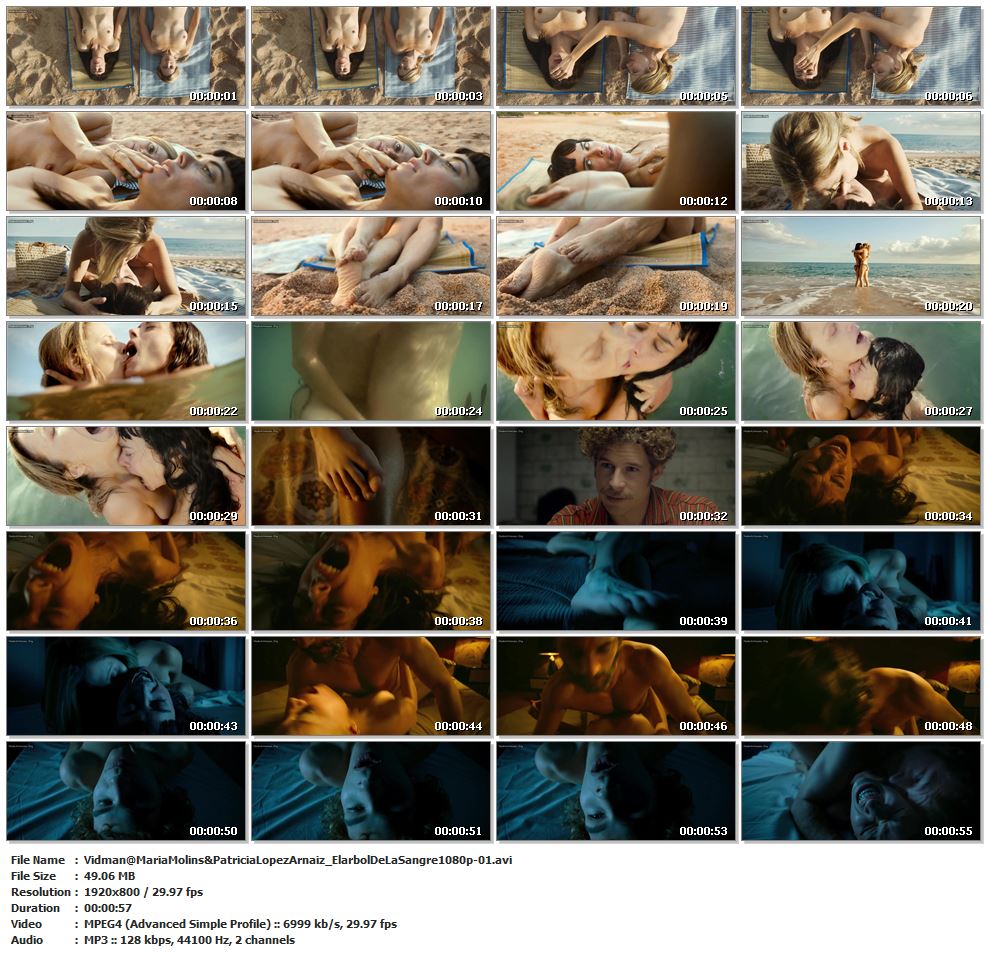Choose the frame stamped 00:00:13
987x953 pixels.
861,161
